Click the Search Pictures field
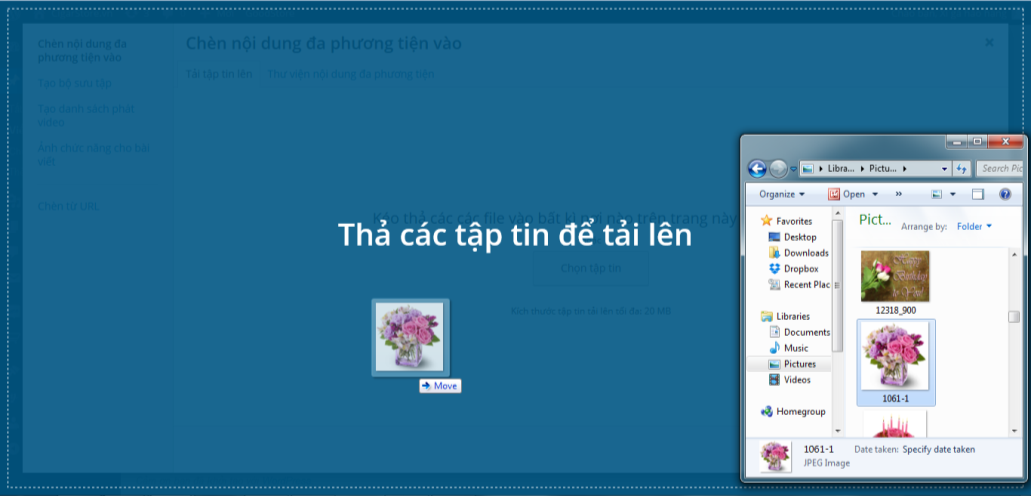The height and width of the screenshot is (496, 1031). pyautogui.click(x=1000, y=169)
